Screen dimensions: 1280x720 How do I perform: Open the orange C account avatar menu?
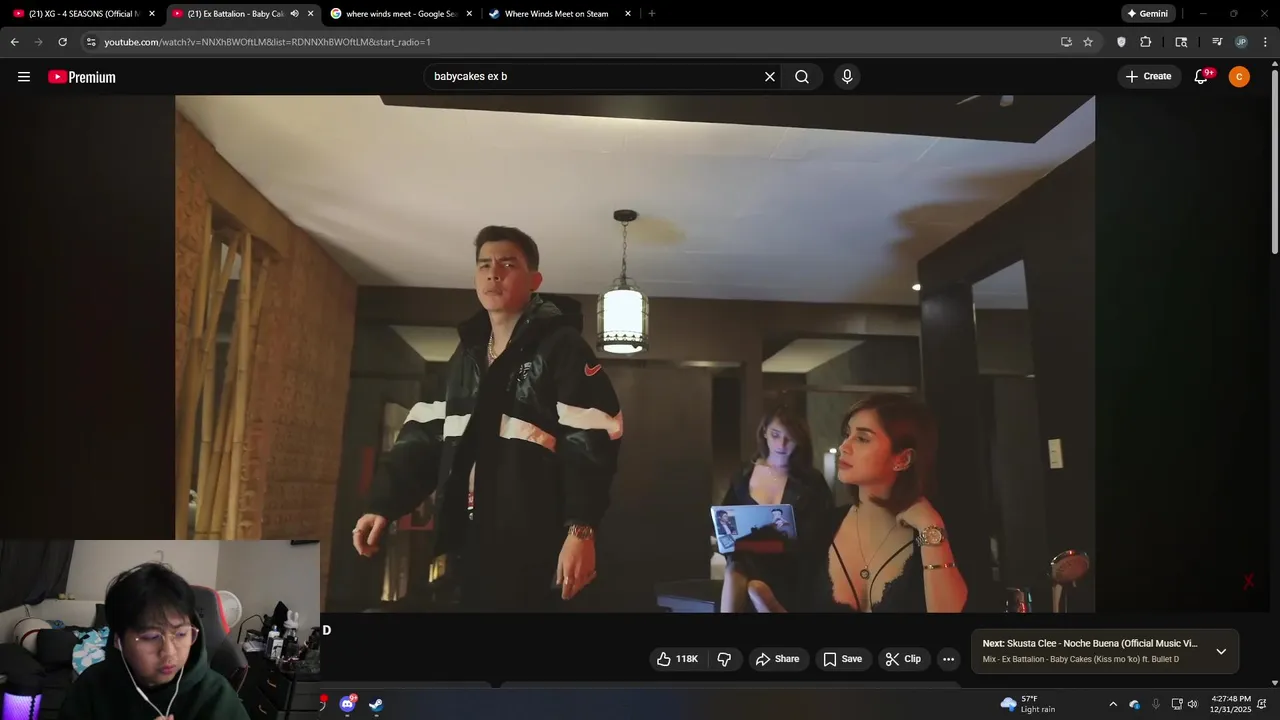[x=1239, y=77]
